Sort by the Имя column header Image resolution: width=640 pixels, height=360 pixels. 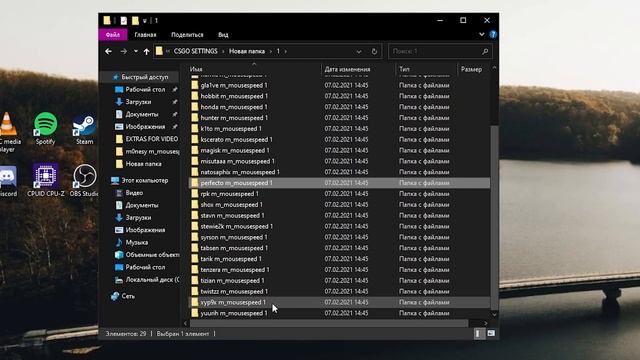point(196,69)
